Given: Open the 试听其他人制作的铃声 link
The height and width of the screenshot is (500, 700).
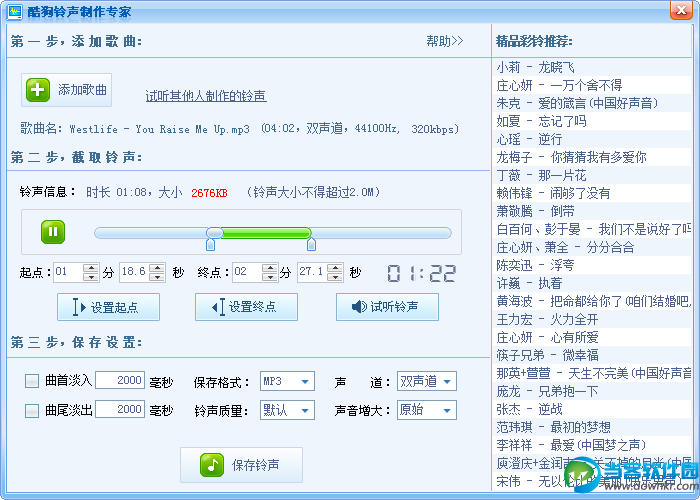Looking at the screenshot, I should point(206,96).
